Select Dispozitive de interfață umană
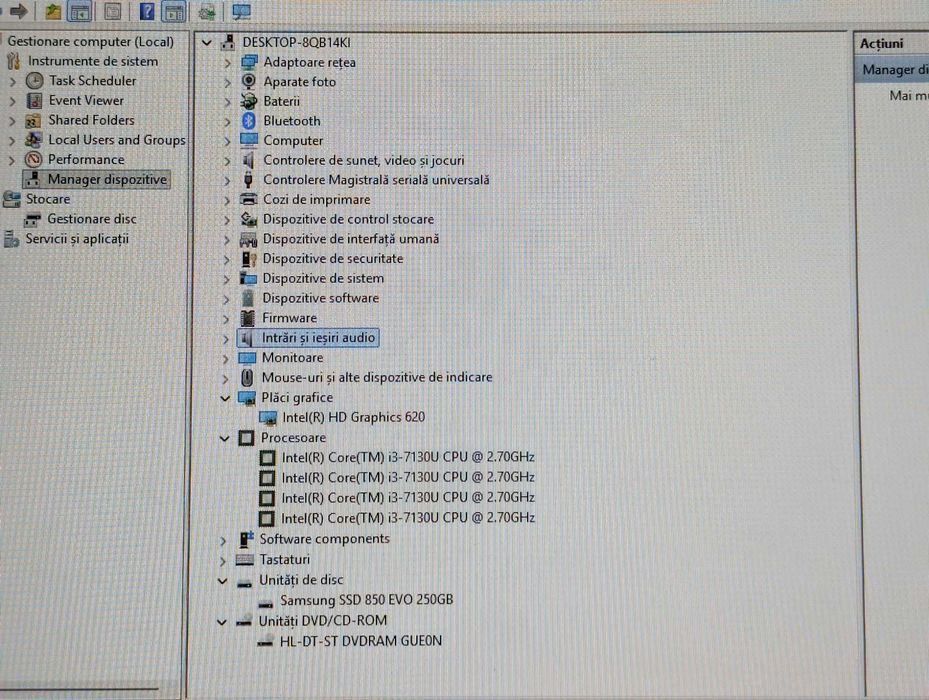Image resolution: width=929 pixels, height=700 pixels. point(351,239)
